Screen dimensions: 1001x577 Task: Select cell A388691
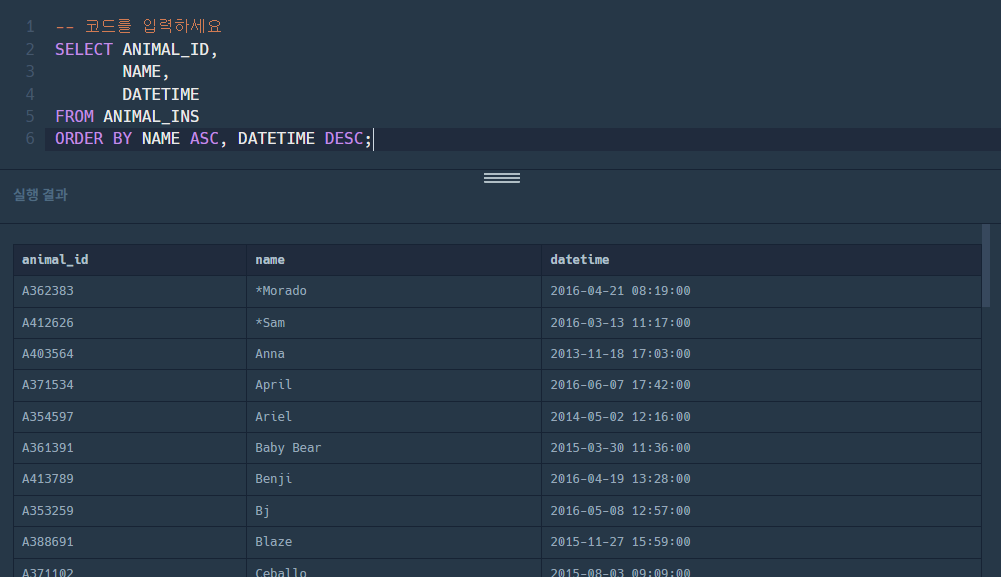pyautogui.click(x=130, y=542)
